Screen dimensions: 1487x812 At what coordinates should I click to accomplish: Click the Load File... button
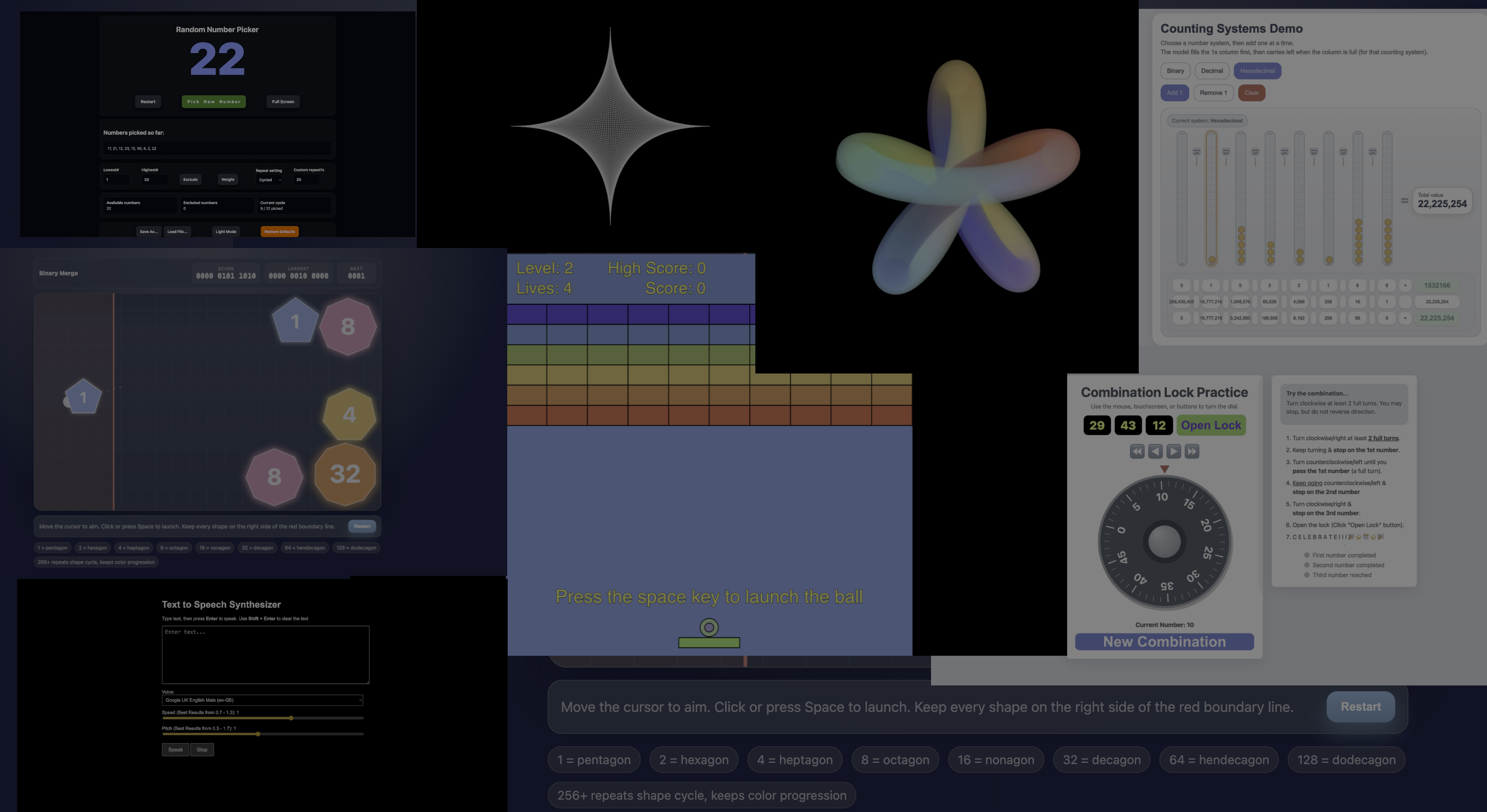click(x=177, y=231)
